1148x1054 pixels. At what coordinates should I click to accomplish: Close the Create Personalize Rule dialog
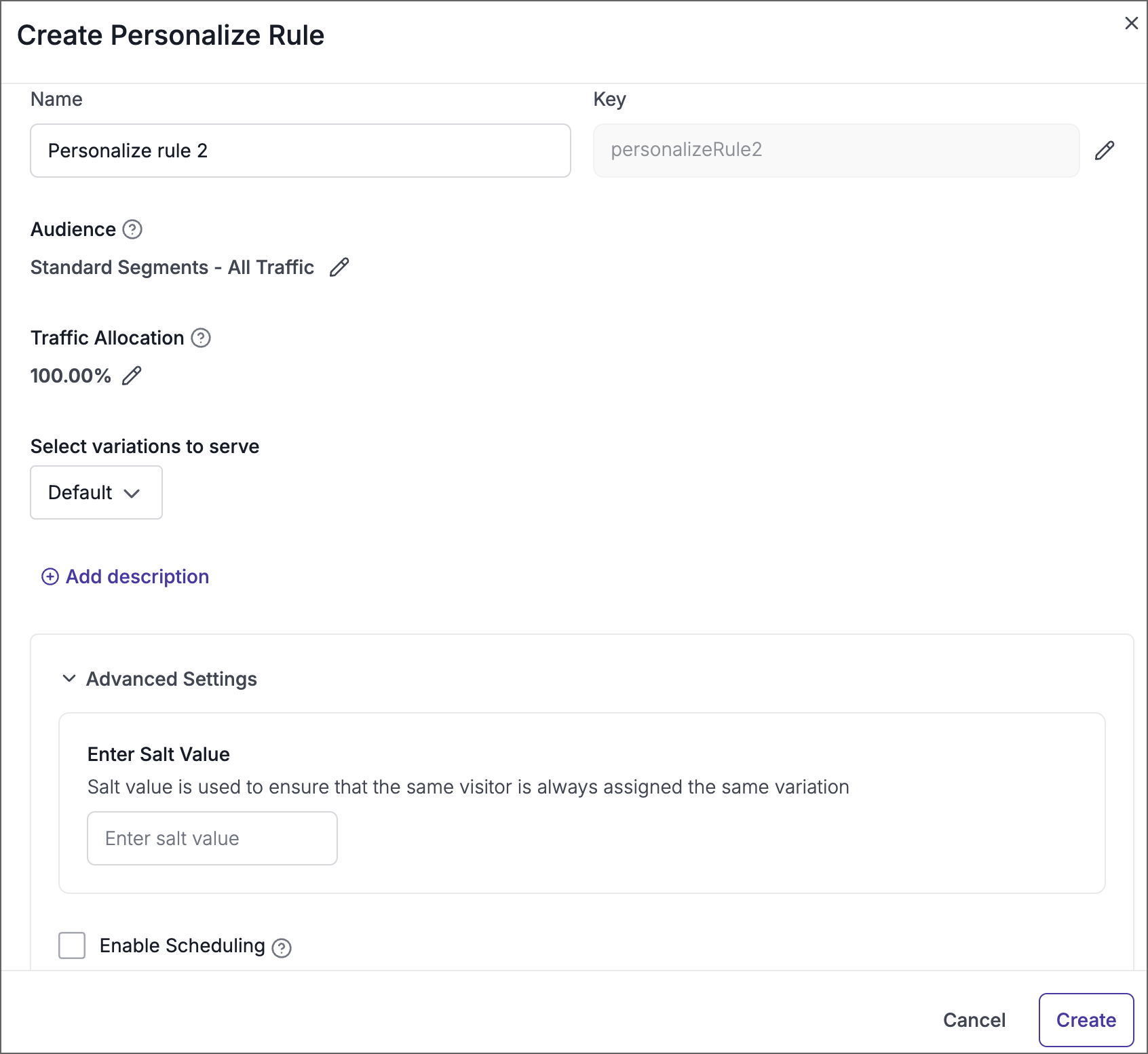[x=1131, y=22]
